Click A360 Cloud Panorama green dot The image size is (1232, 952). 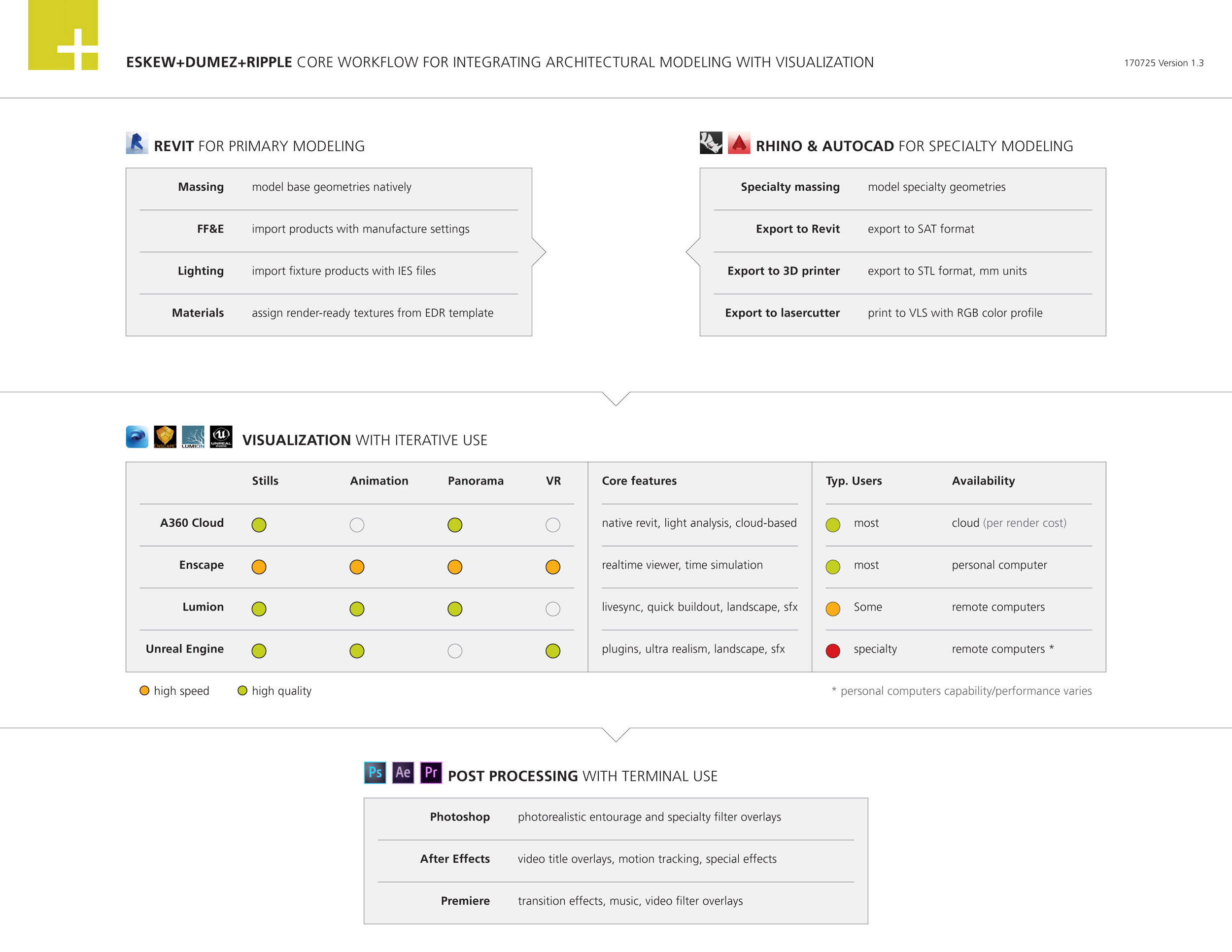point(455,525)
